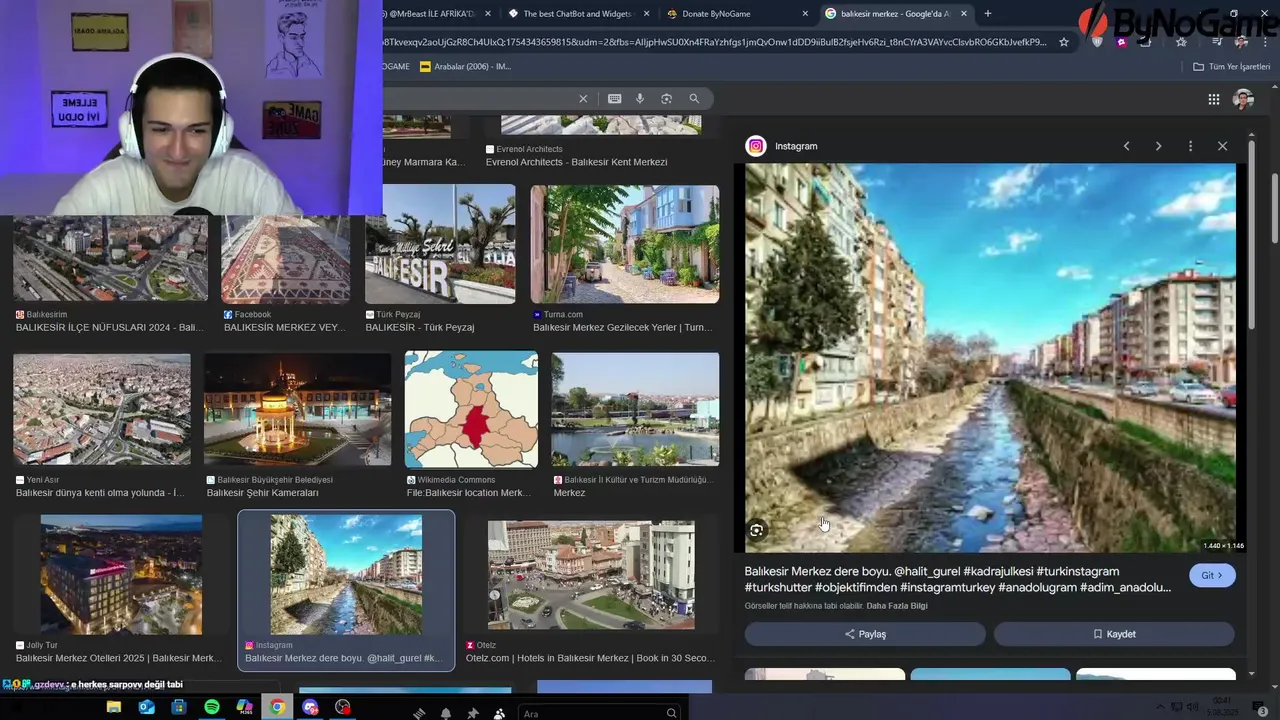1280x720 pixels.
Task: Click the Ara search field in the bottom bar
Action: coord(601,713)
